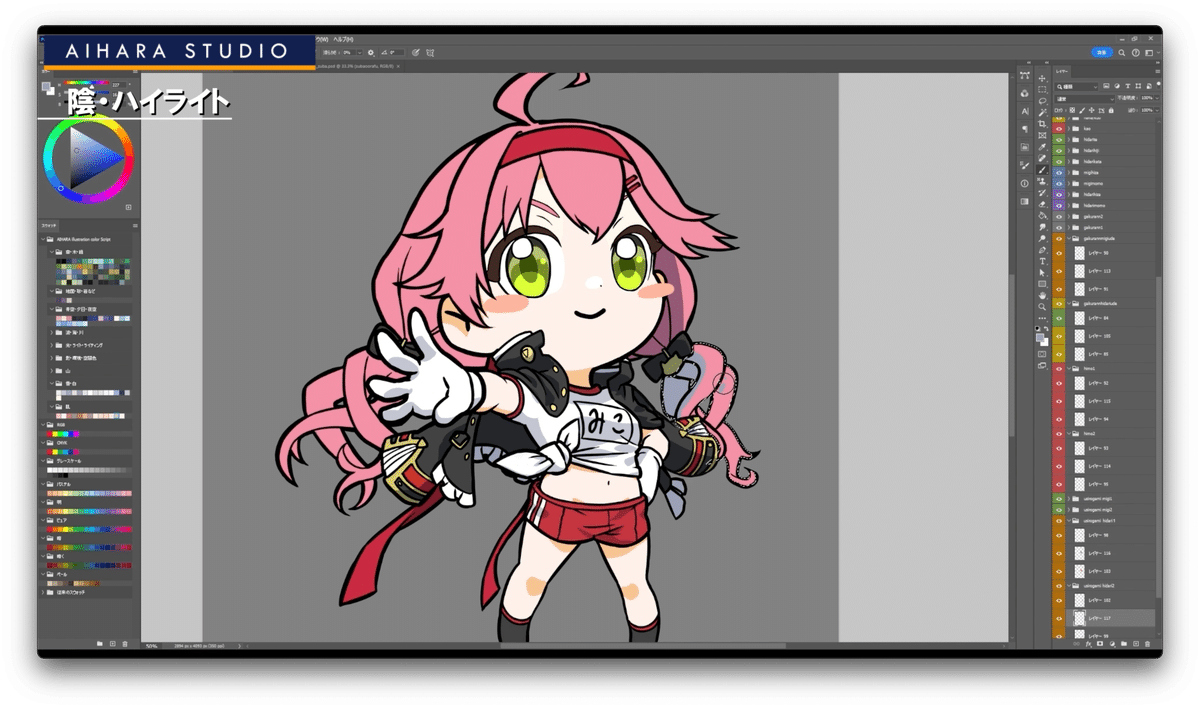
Task: Select the Hand tool
Action: [x=1042, y=295]
